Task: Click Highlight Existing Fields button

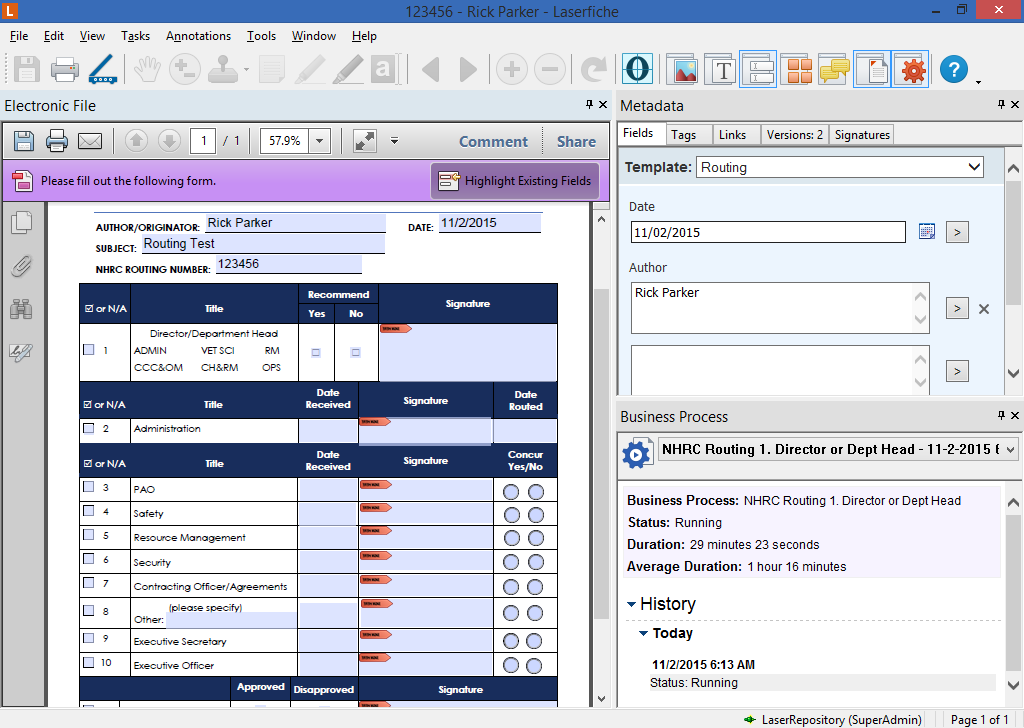Action: [515, 181]
